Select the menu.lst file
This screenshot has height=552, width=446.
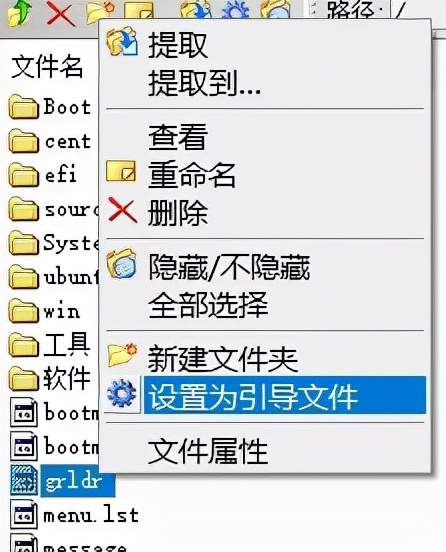pos(74,516)
